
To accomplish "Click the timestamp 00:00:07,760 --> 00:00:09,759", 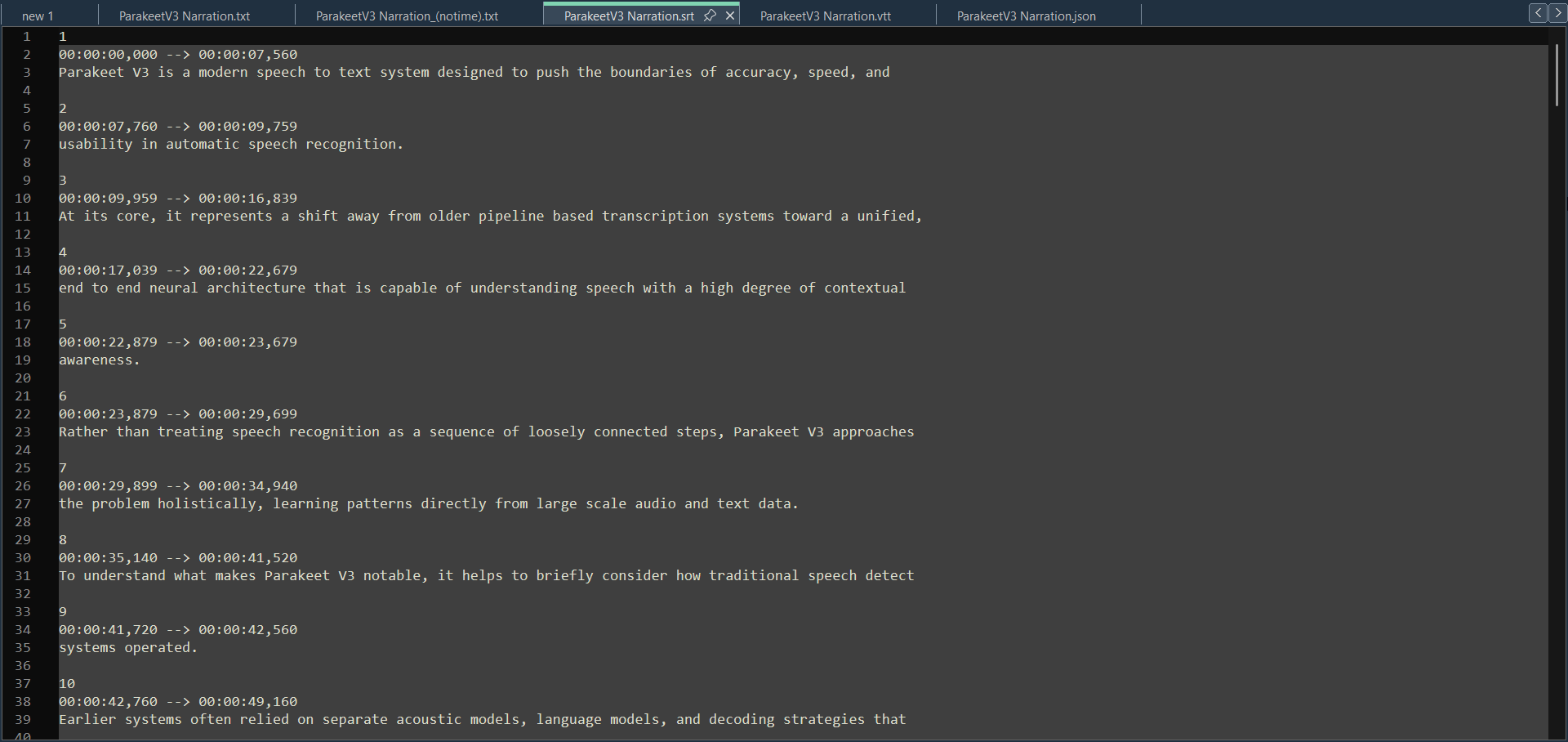I will (x=178, y=127).
